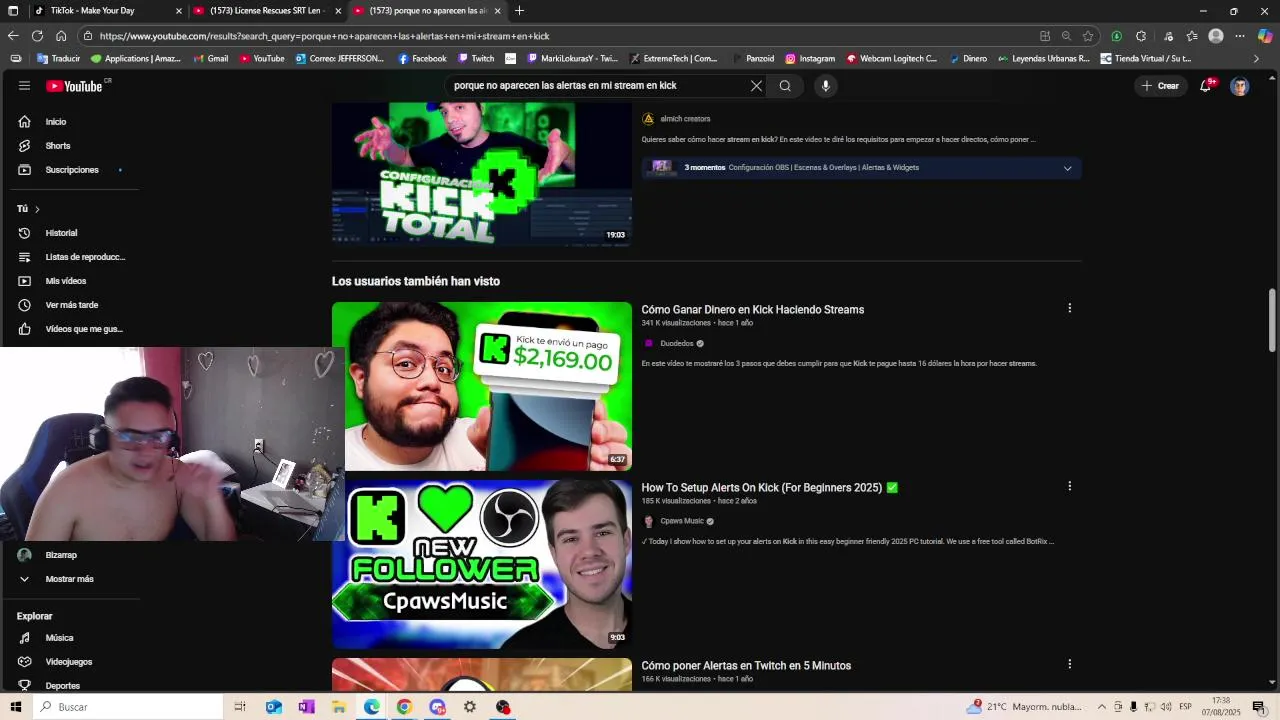The image size is (1280, 720).
Task: Switch to License Rescues SRT tab
Action: point(265,11)
